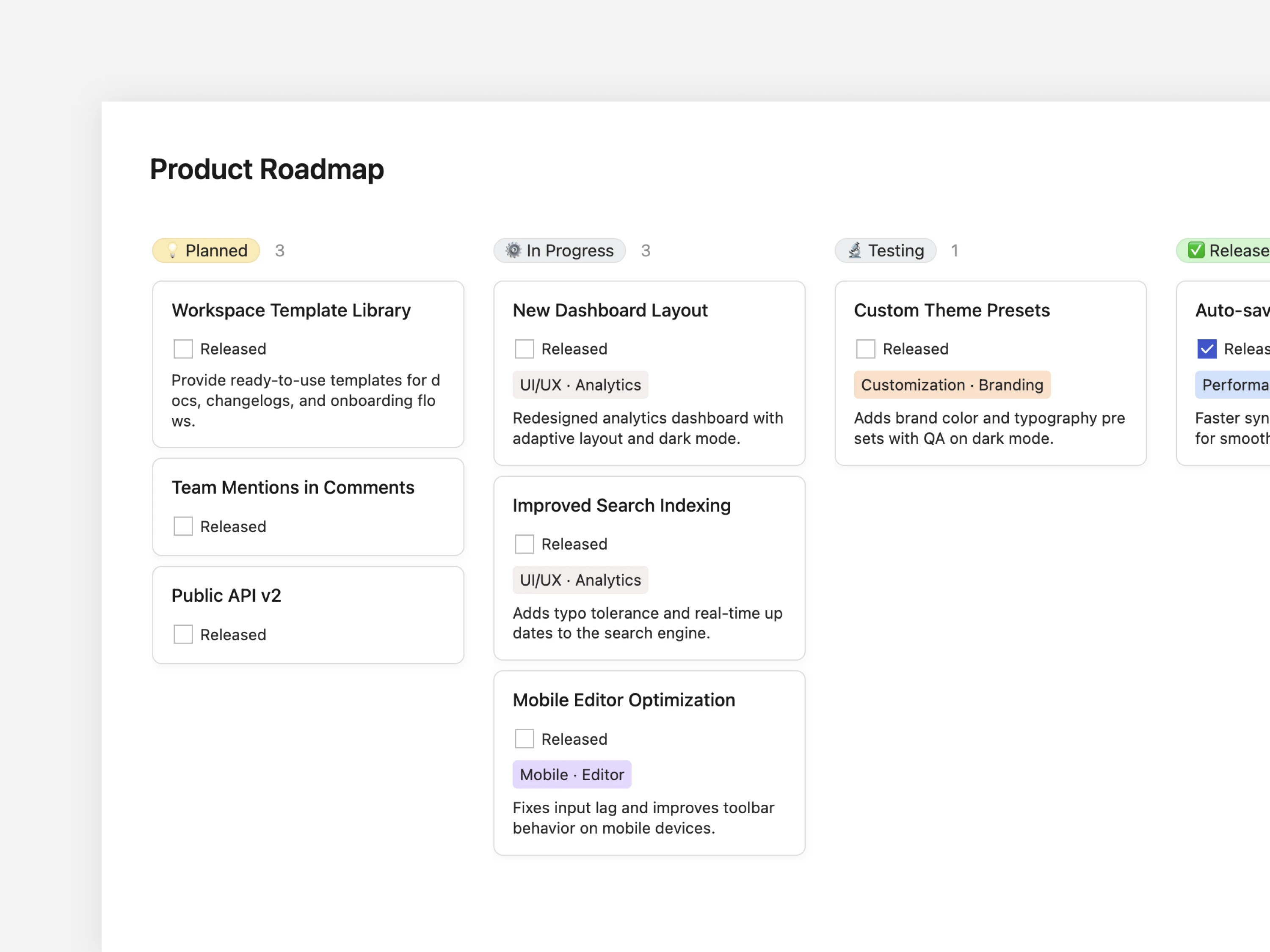Screen dimensions: 1270x952
Task: Open the Planned status group label
Action: point(216,251)
